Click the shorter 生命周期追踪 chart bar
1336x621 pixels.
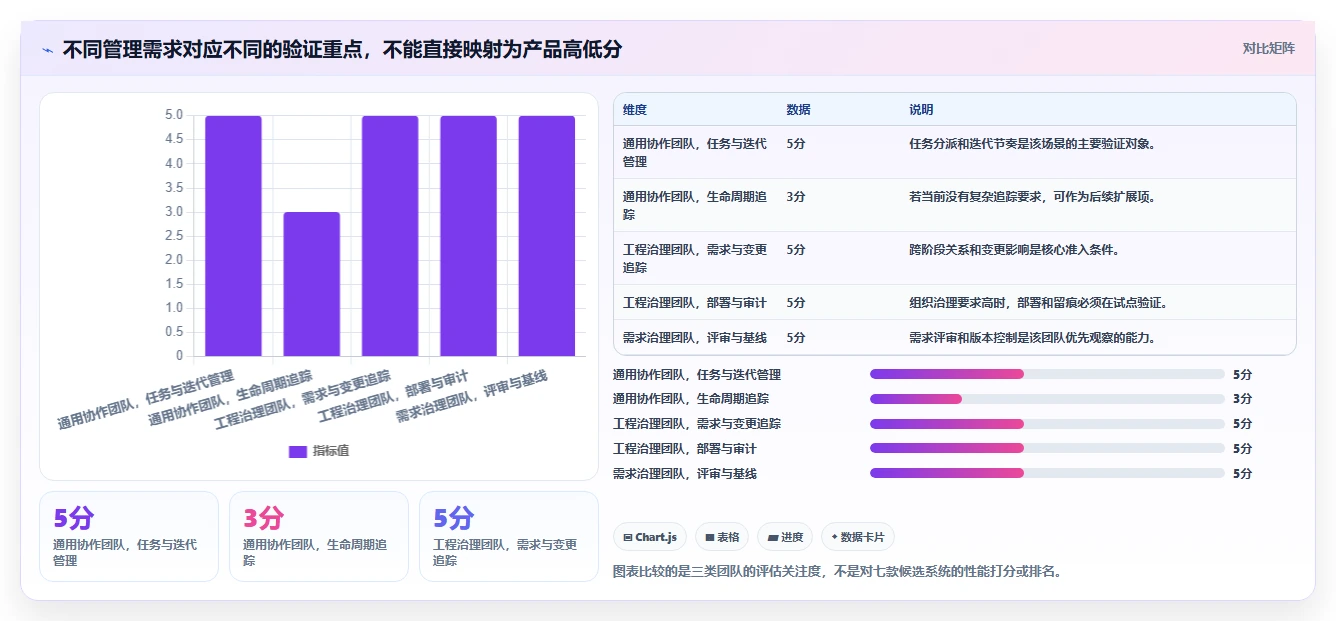click(312, 284)
